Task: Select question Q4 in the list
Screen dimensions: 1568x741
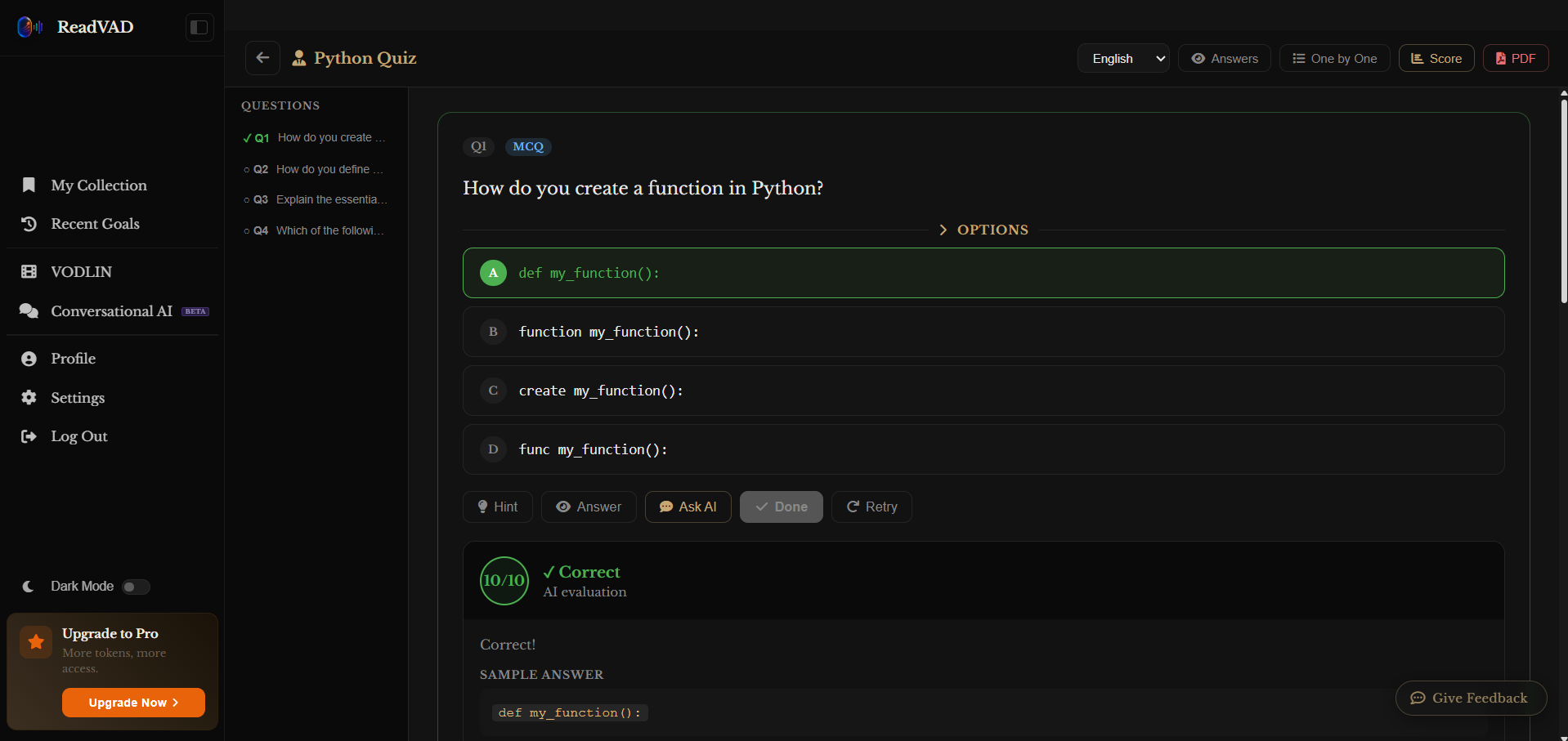Action: (x=316, y=230)
